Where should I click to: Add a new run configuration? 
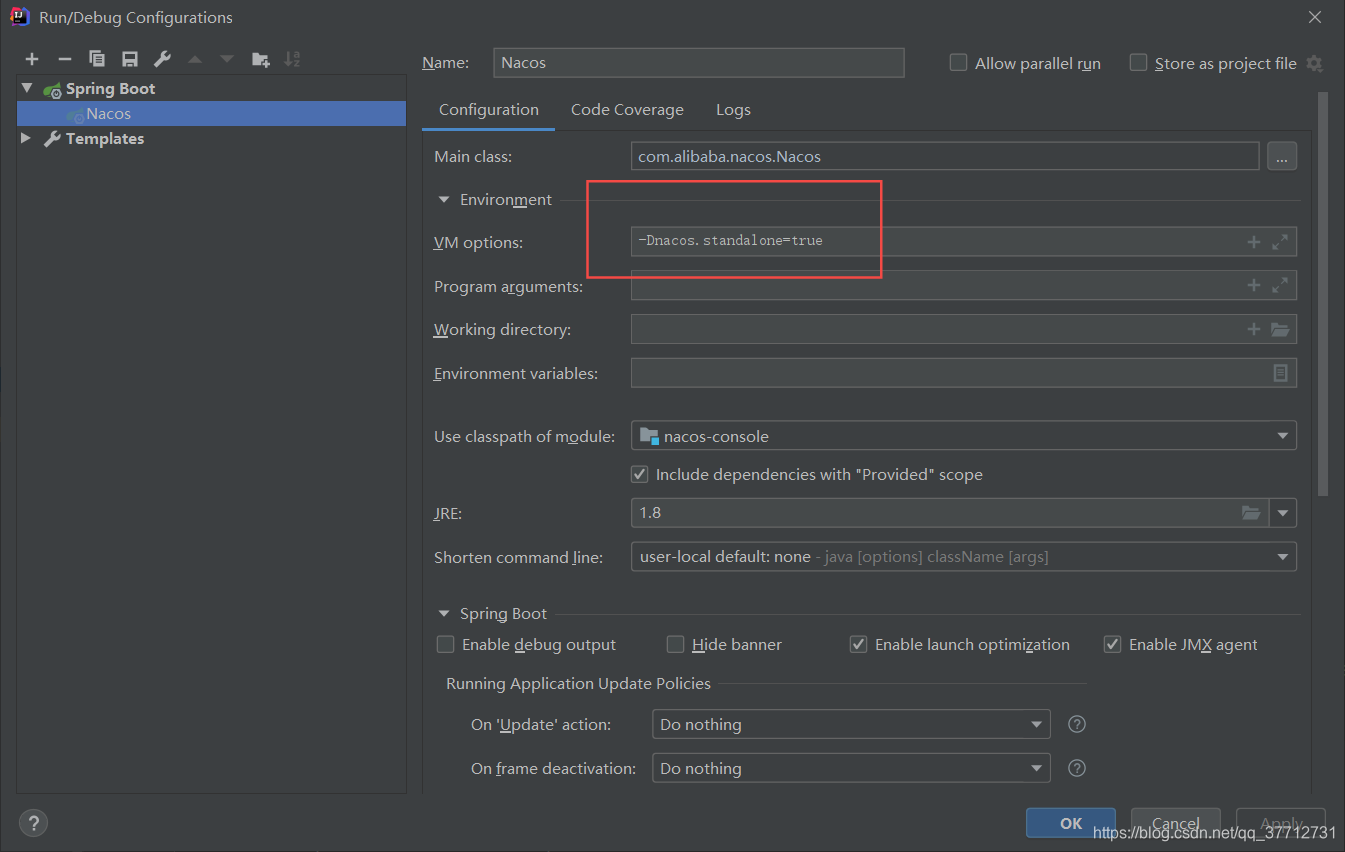tap(32, 60)
